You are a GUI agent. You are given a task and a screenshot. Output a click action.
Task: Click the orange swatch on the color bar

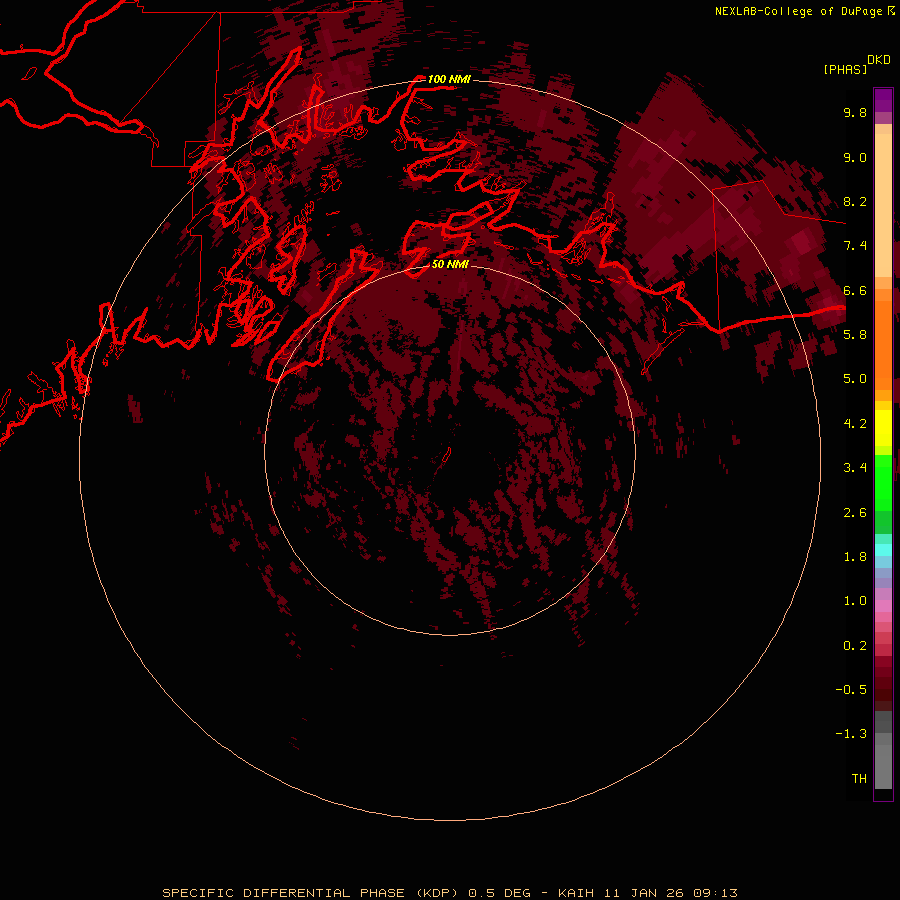click(883, 346)
